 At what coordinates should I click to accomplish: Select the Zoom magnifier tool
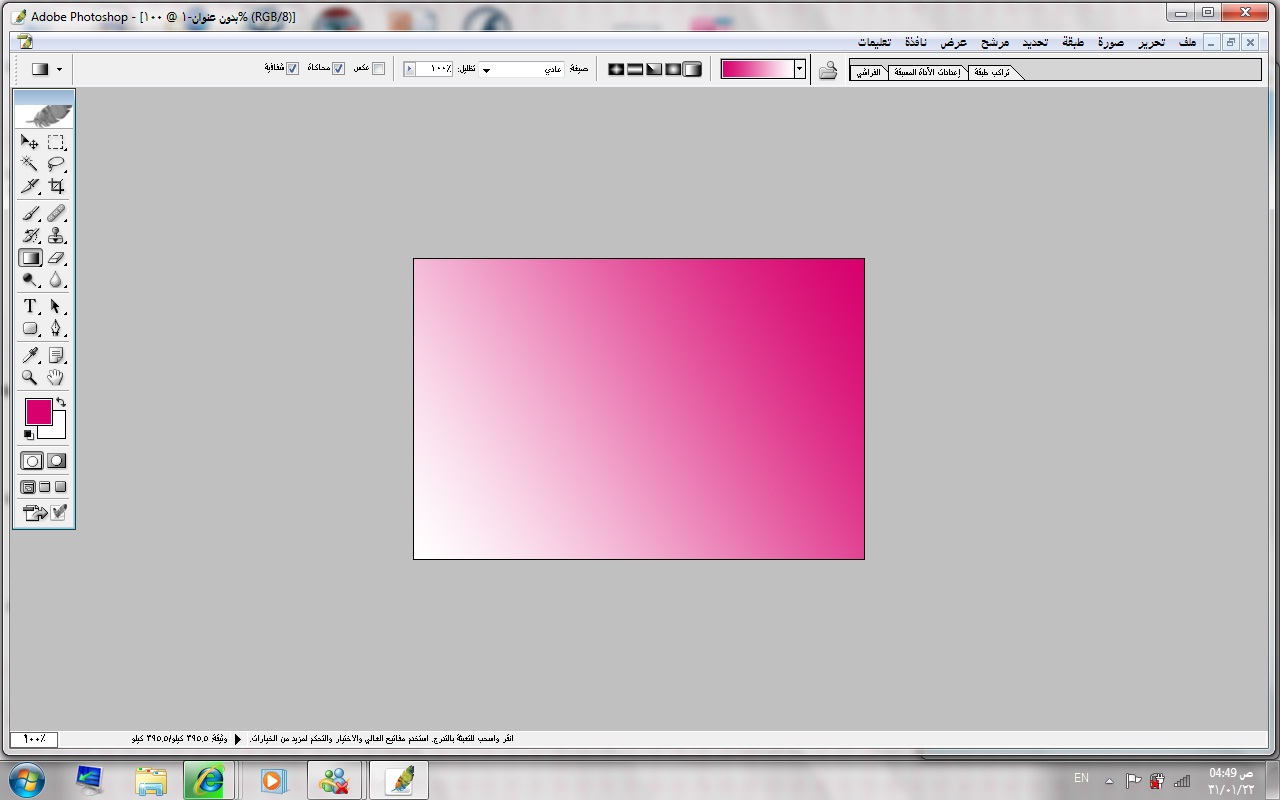pos(30,378)
